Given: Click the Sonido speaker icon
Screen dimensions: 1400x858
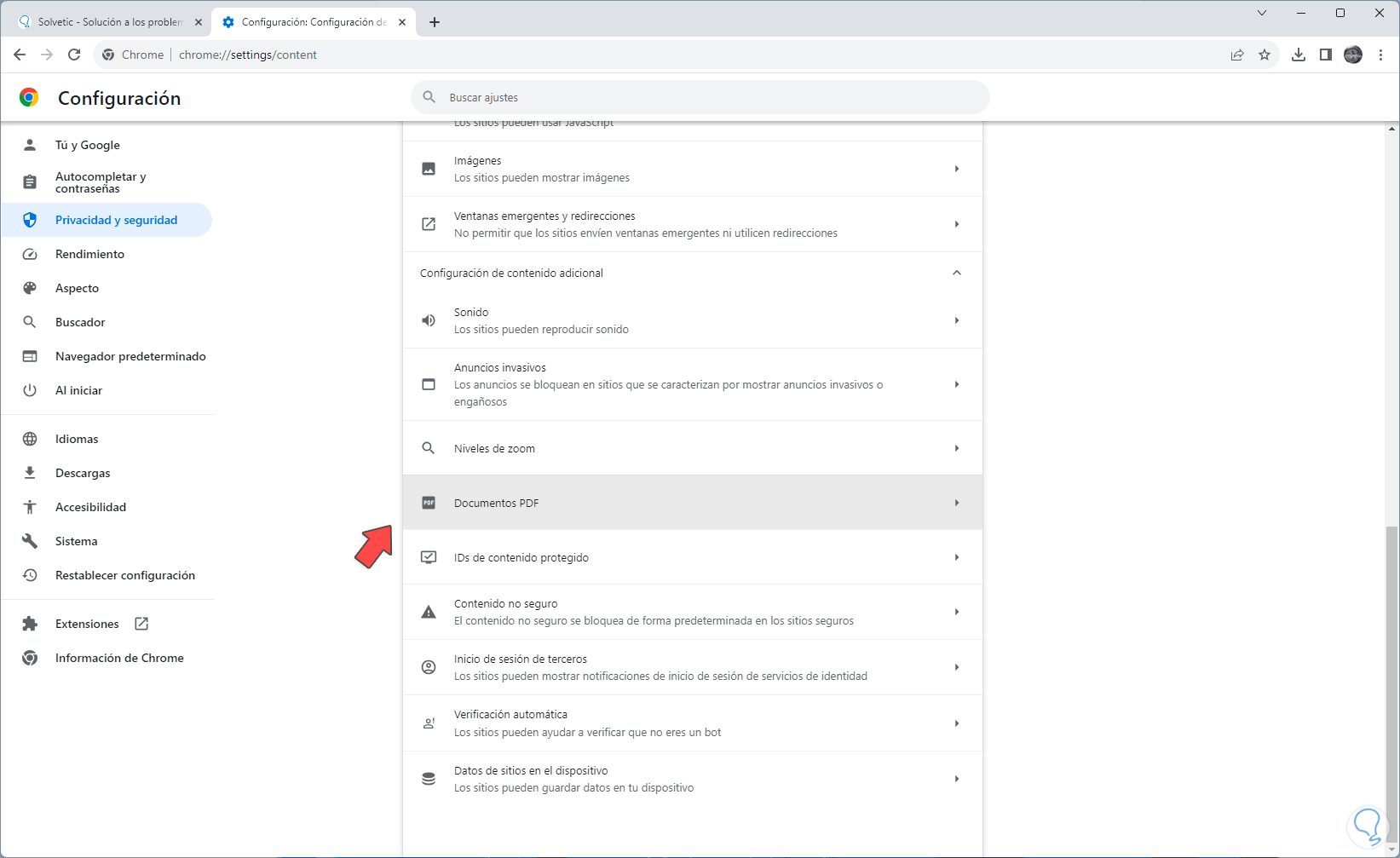Looking at the screenshot, I should click(x=429, y=320).
